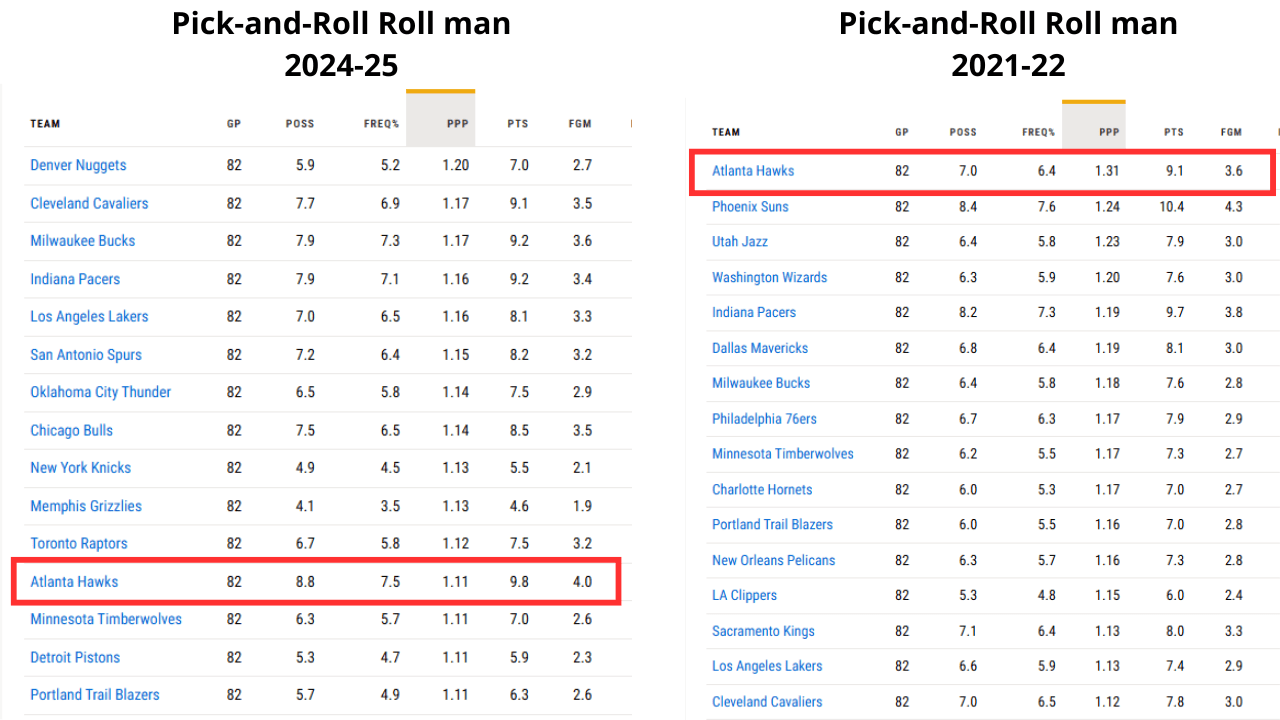Go to the Dallas Mavericks link

[760, 348]
